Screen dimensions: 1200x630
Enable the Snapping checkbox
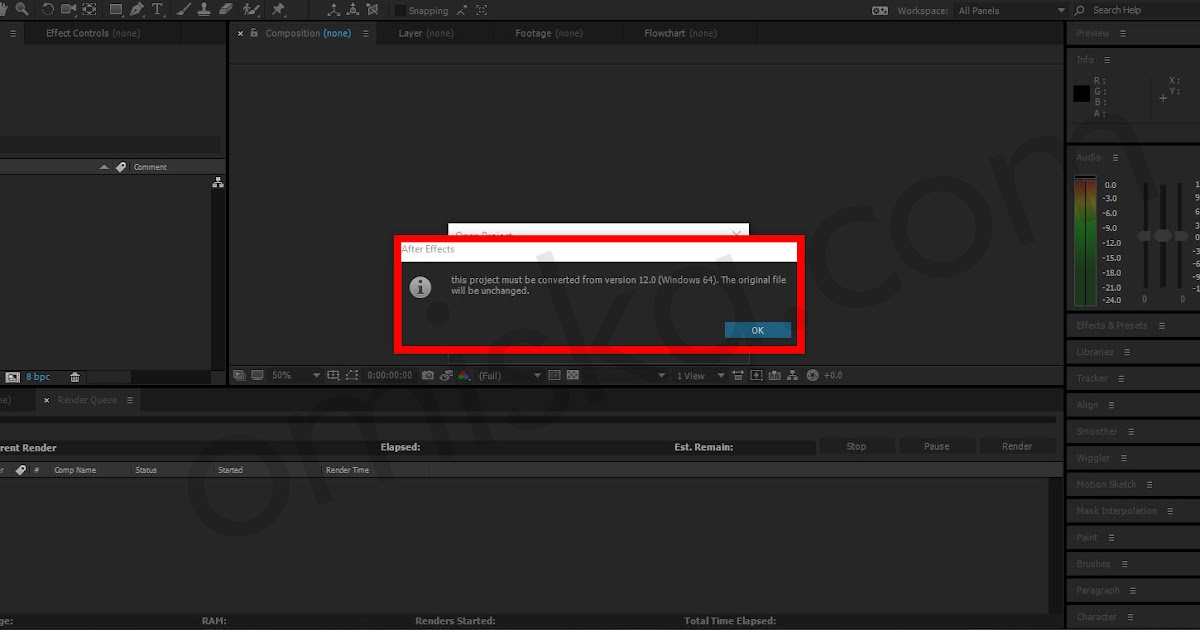coord(400,10)
